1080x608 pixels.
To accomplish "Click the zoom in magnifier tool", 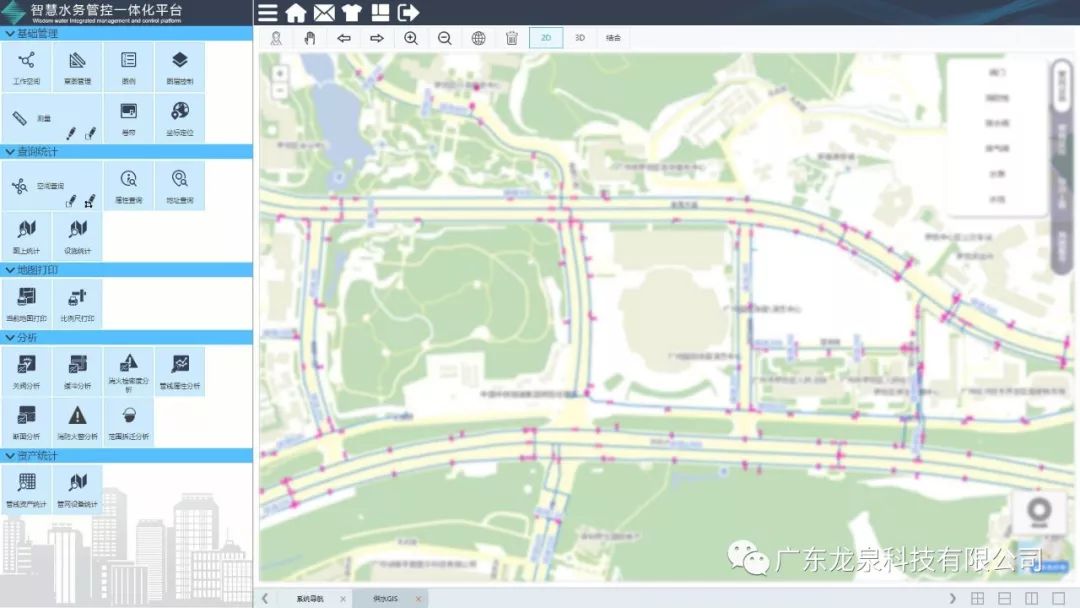I will 411,38.
